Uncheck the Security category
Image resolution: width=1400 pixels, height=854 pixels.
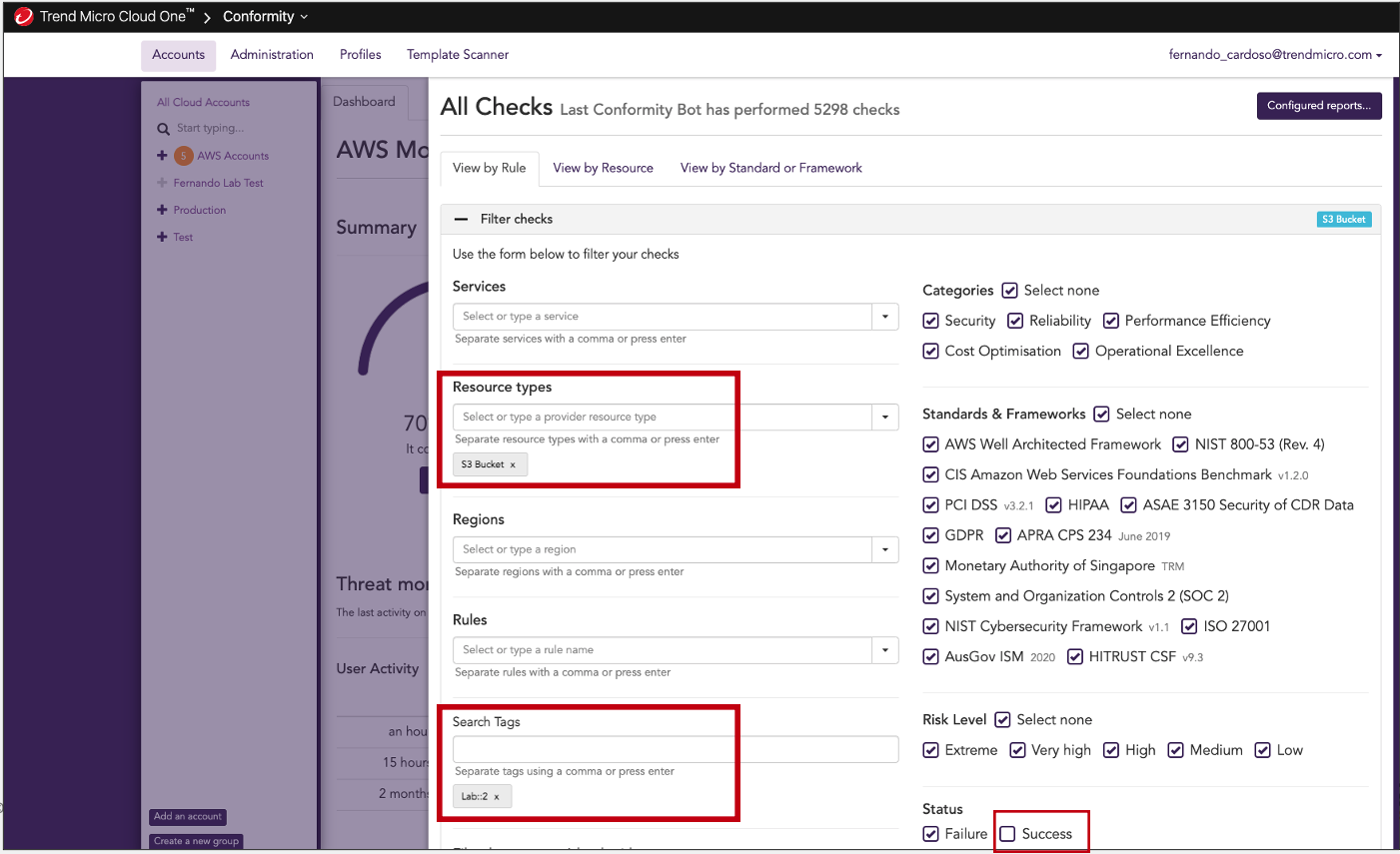931,321
